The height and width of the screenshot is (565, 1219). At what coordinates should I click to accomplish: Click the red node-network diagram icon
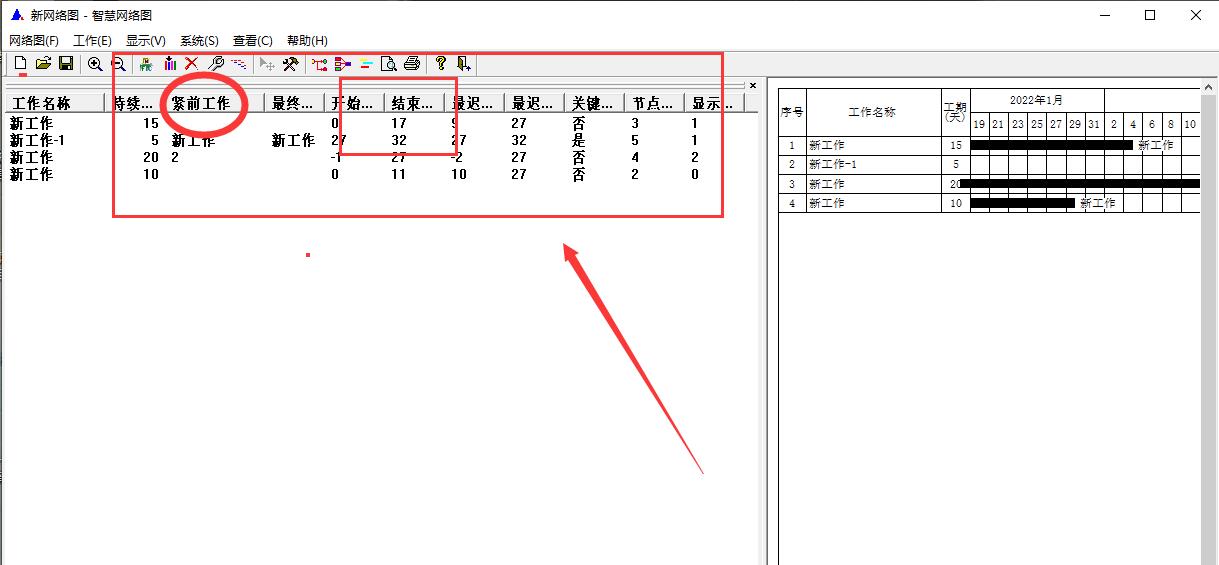coord(320,64)
